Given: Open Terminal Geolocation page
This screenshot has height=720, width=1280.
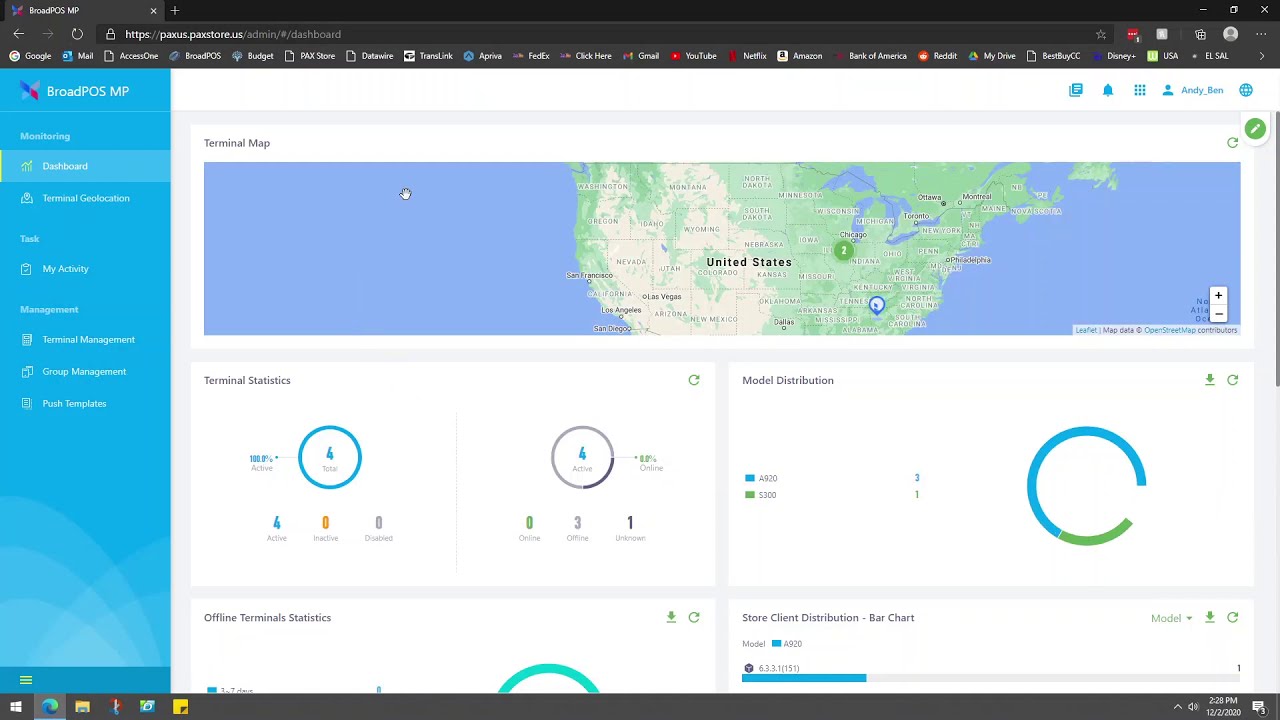Looking at the screenshot, I should [x=86, y=198].
